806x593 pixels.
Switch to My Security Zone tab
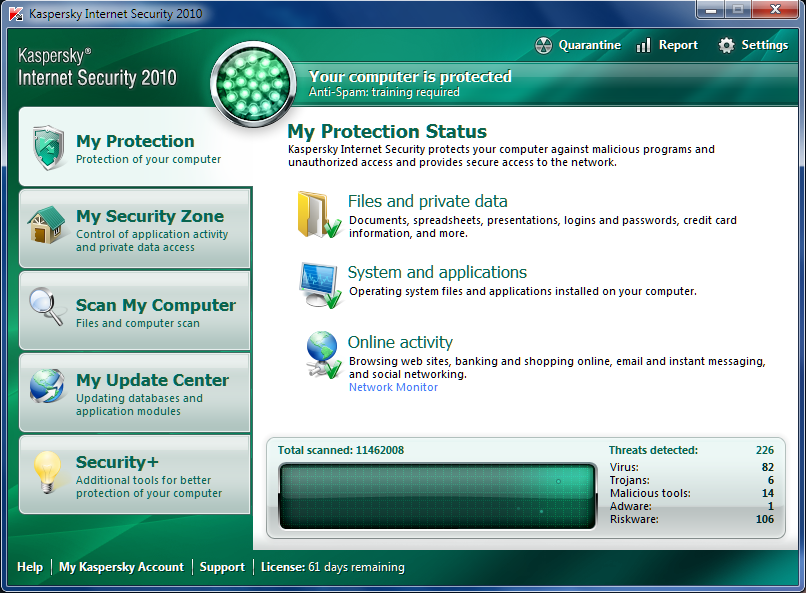click(x=135, y=229)
